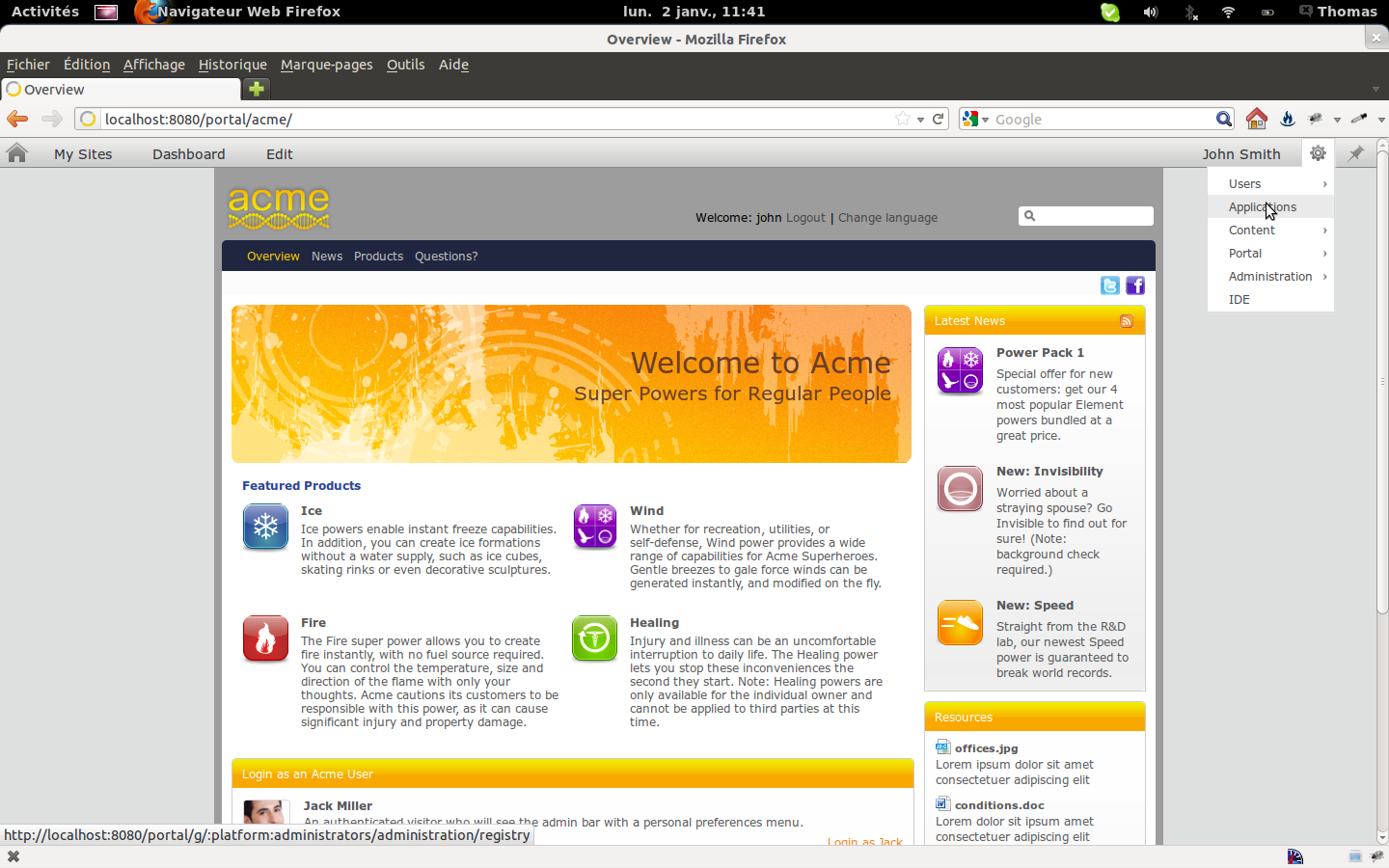
Task: Click the Speed news icon
Action: click(x=960, y=623)
